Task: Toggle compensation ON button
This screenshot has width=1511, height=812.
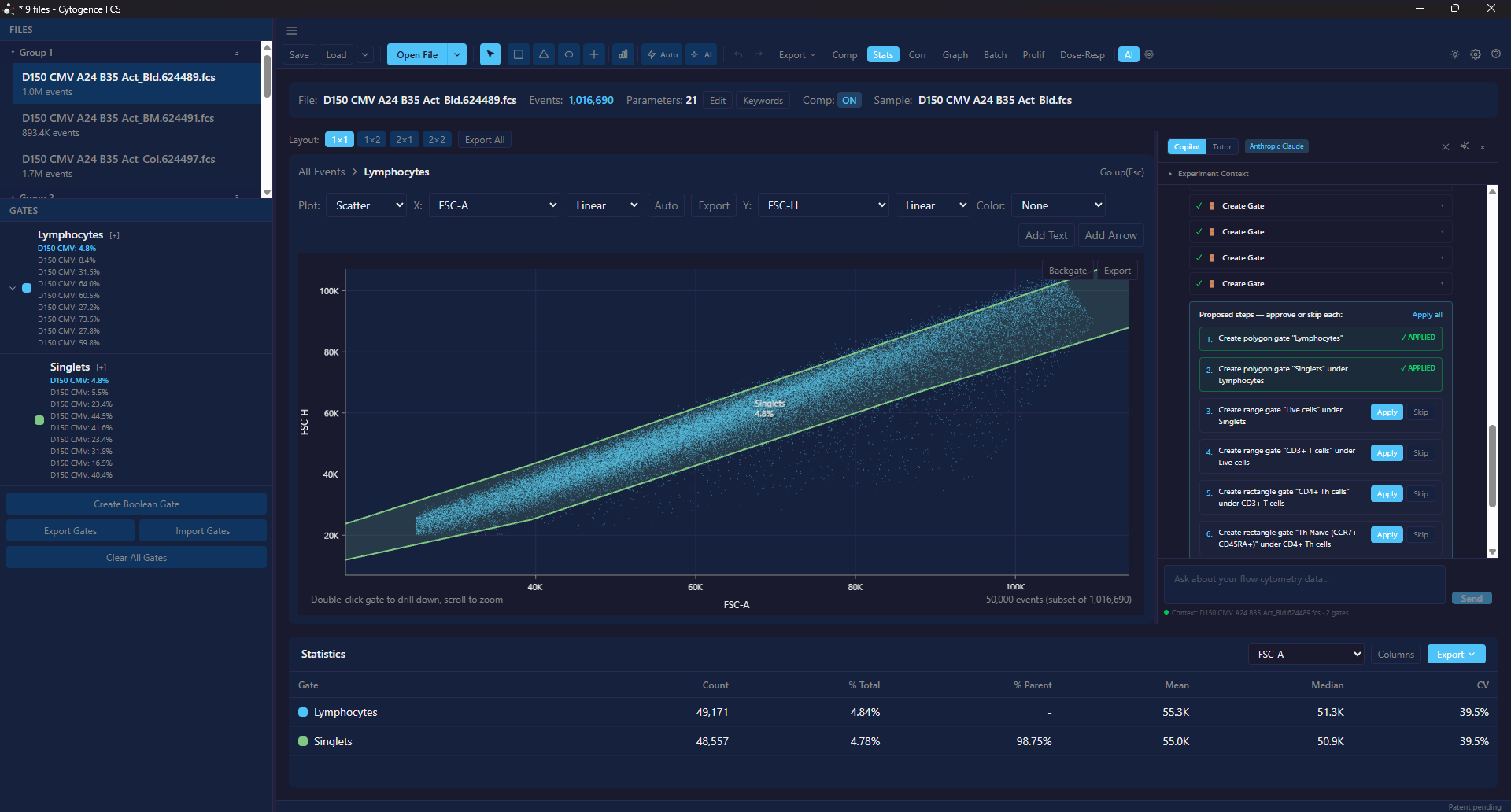Action: coord(849,100)
